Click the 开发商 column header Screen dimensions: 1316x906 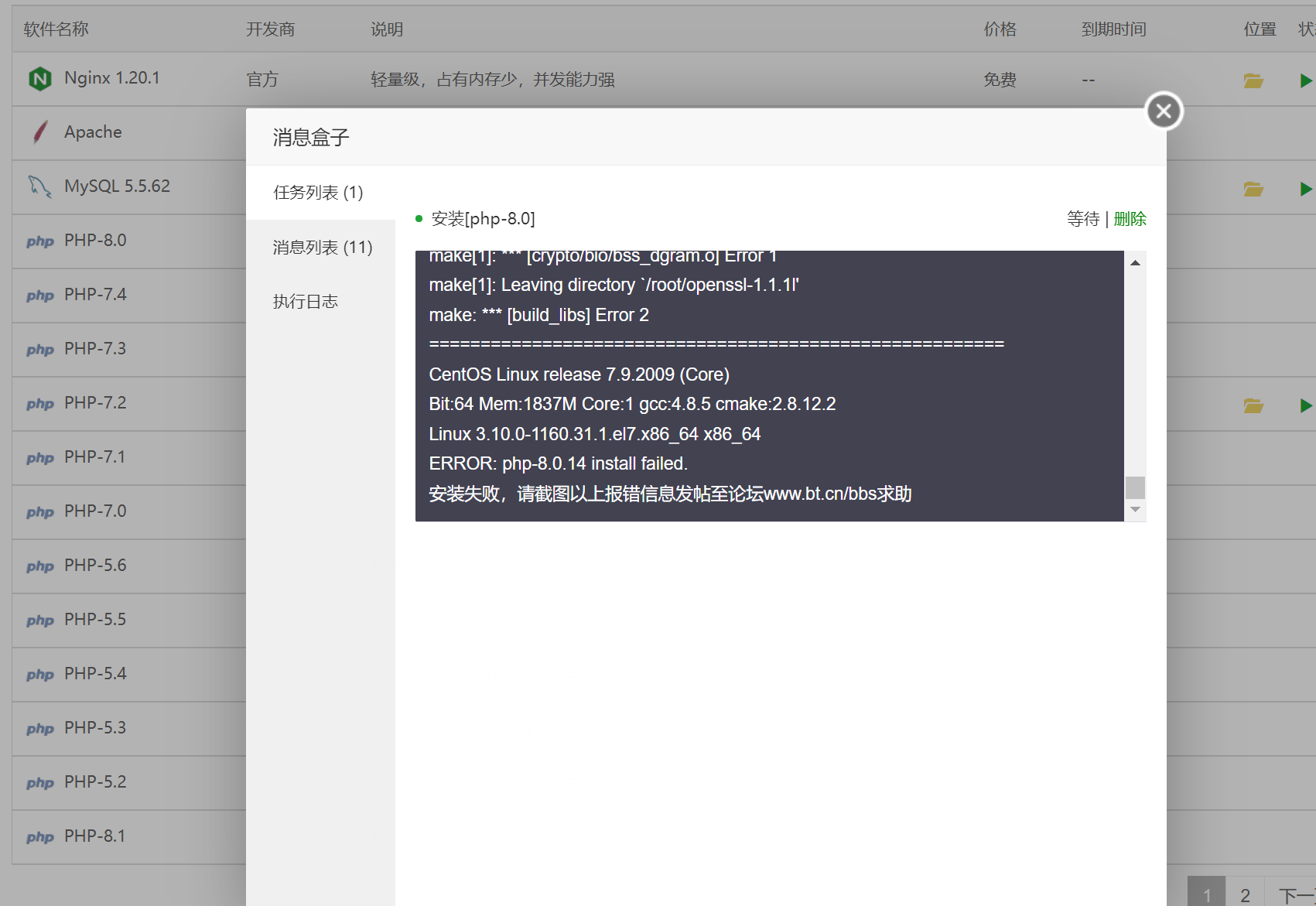pyautogui.click(x=271, y=29)
